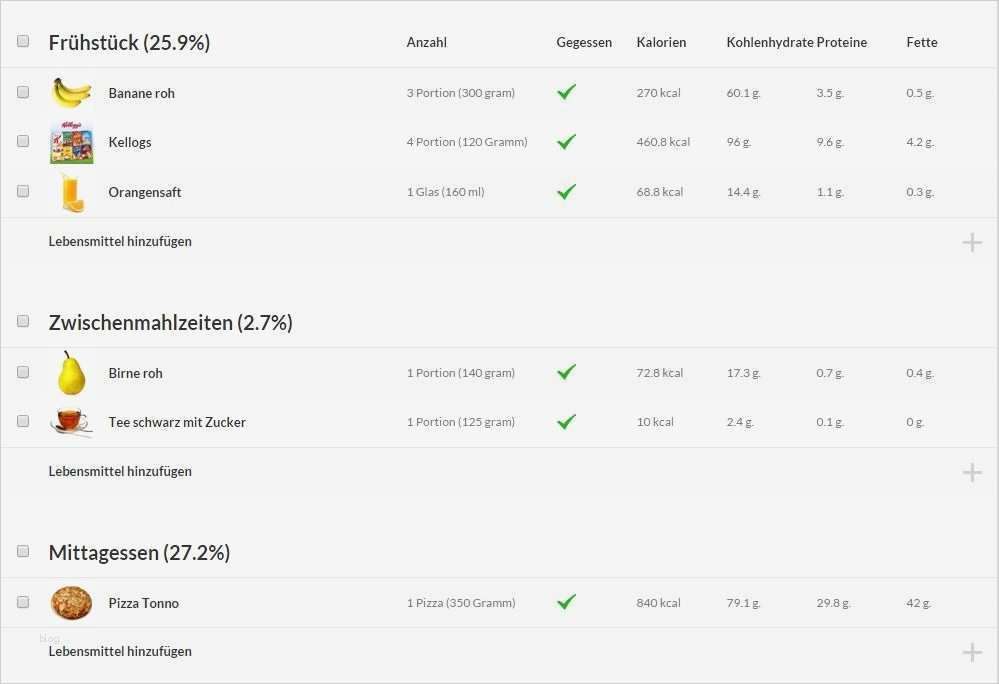This screenshot has width=999, height=684.
Task: Click the Kalorien column header
Action: (661, 42)
